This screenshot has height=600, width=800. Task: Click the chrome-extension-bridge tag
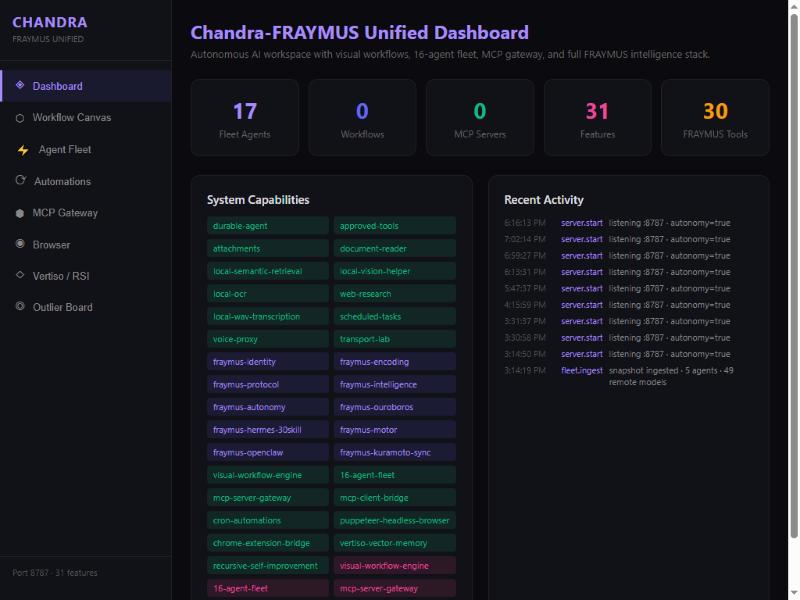click(x=268, y=543)
